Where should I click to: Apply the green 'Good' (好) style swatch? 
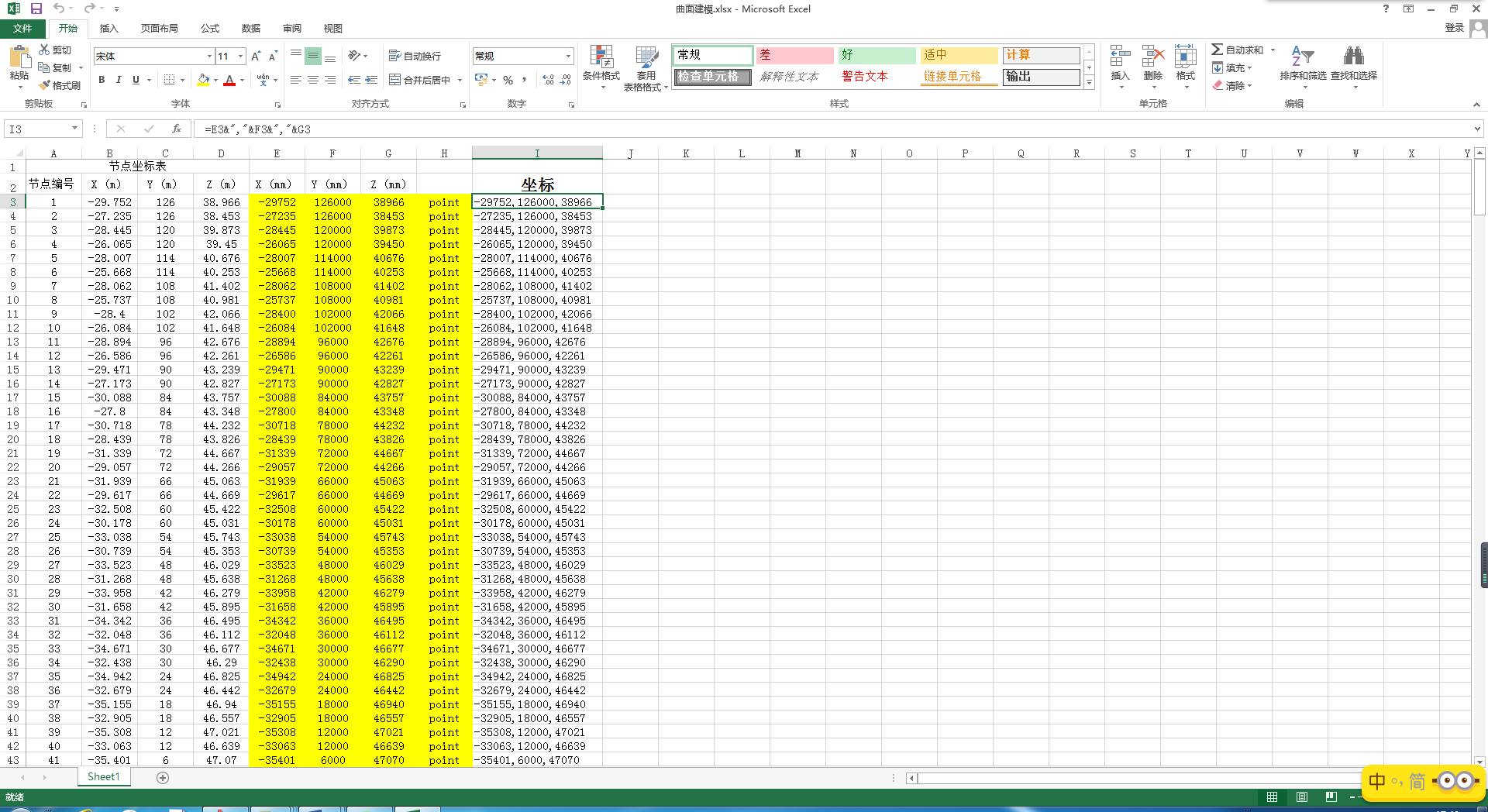877,55
